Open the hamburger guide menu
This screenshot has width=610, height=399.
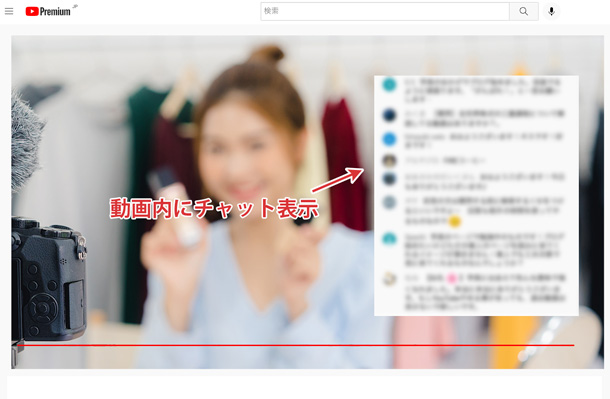tap(9, 11)
